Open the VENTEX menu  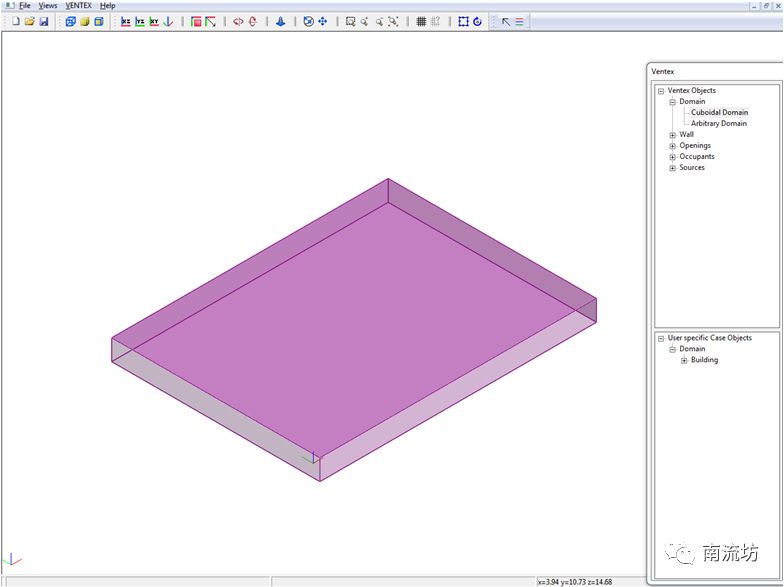pos(78,6)
